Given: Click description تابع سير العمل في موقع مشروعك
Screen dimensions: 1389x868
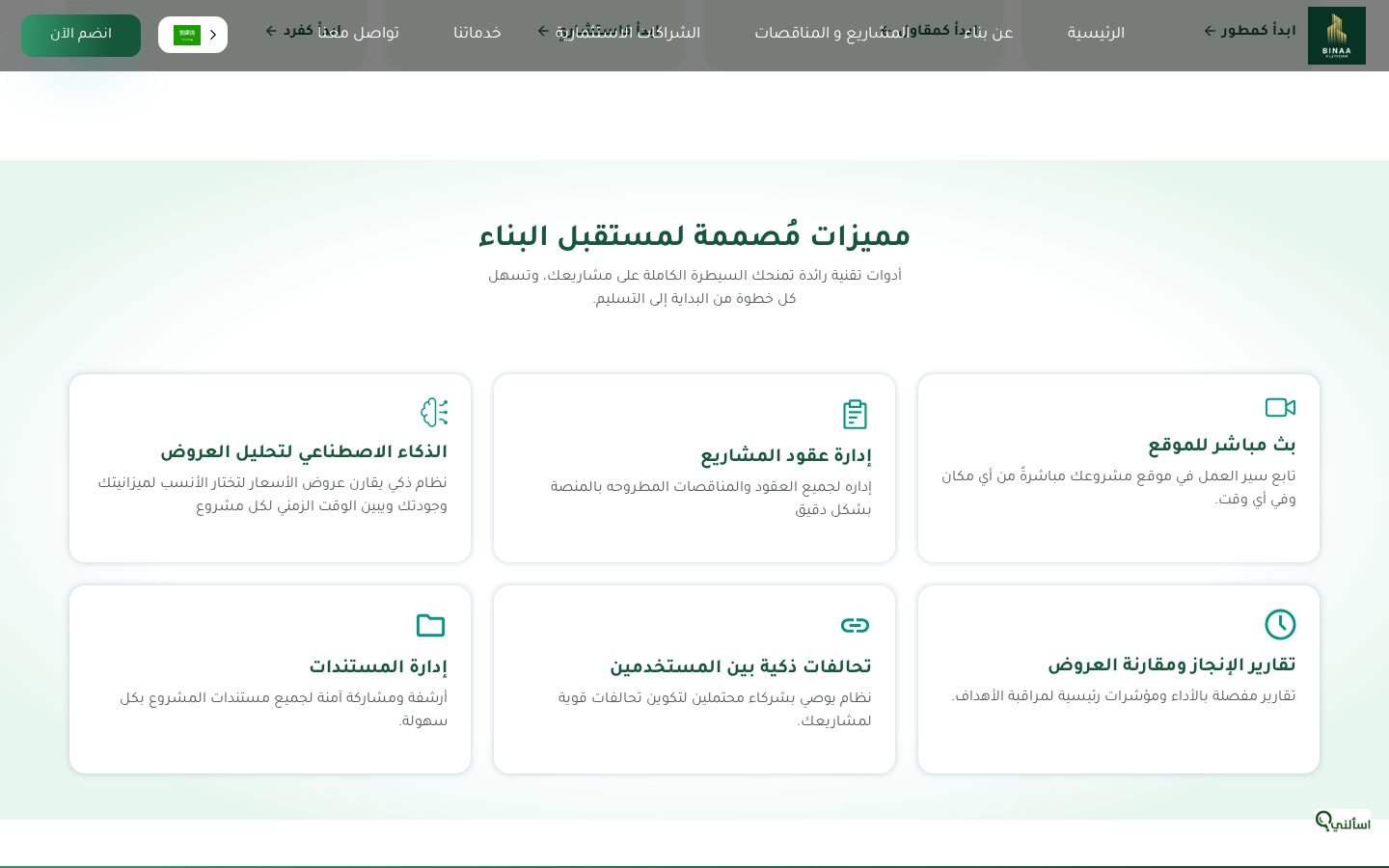Looking at the screenshot, I should pyautogui.click(x=1119, y=488).
